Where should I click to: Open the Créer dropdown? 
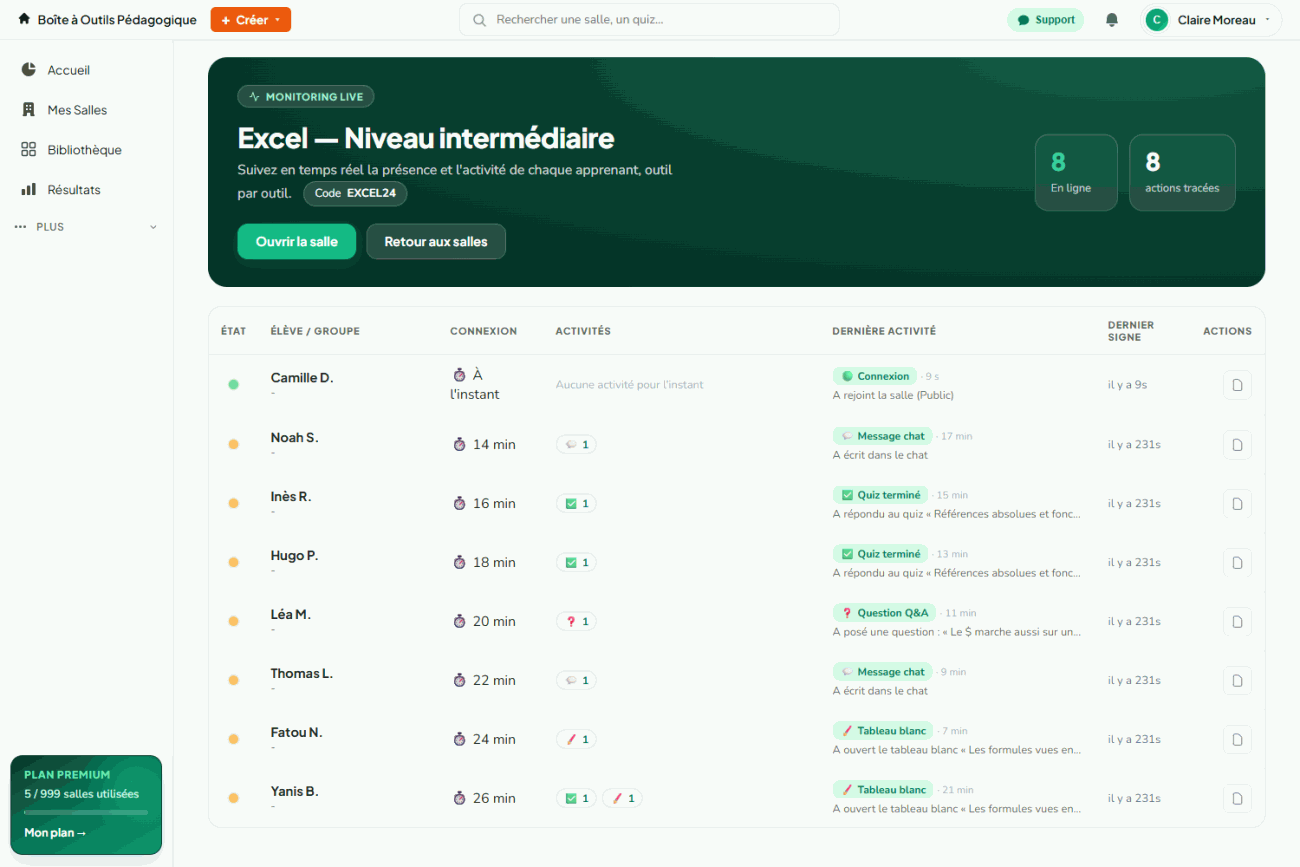pyautogui.click(x=250, y=20)
